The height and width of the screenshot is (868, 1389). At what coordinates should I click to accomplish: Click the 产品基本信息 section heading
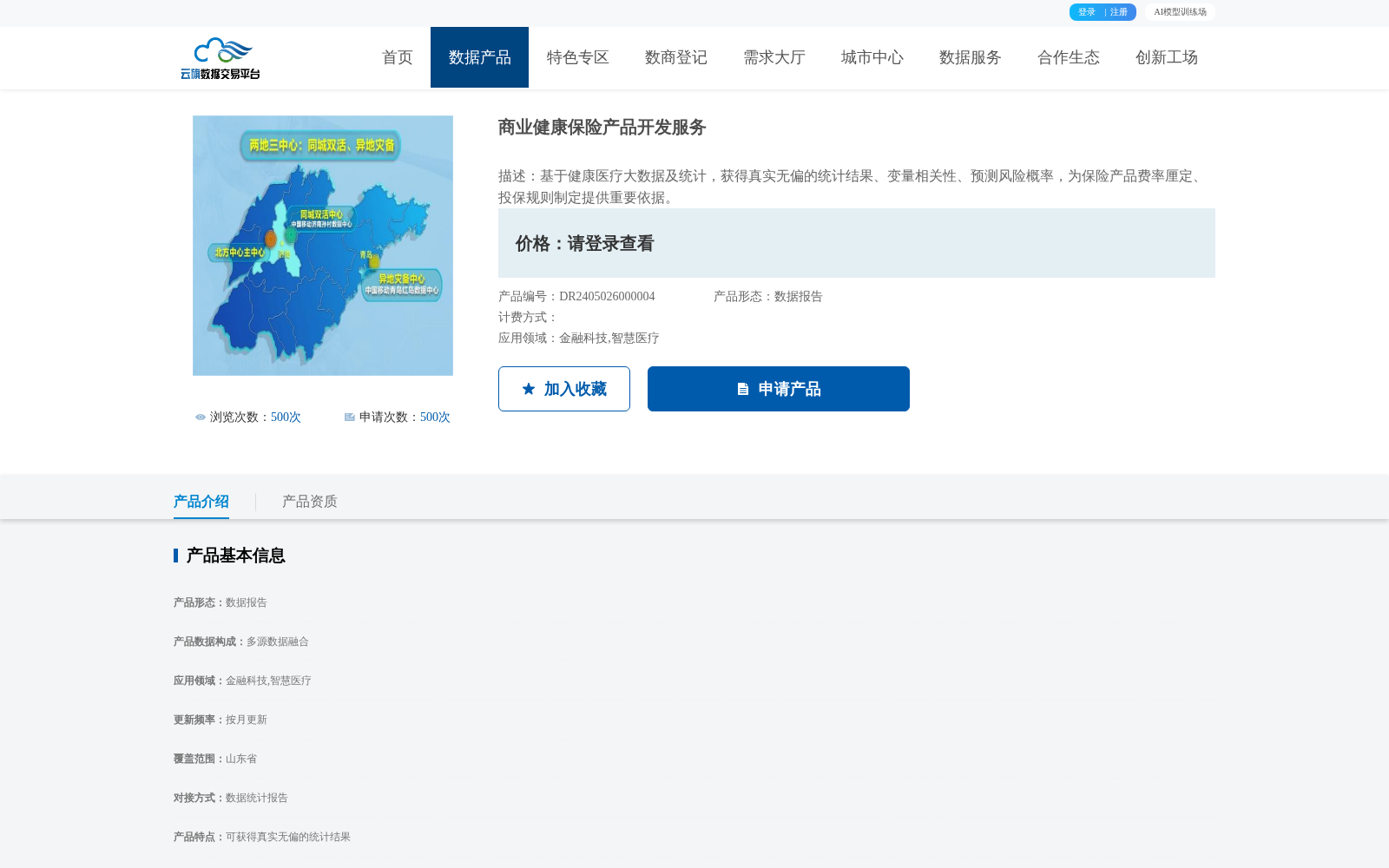[236, 556]
